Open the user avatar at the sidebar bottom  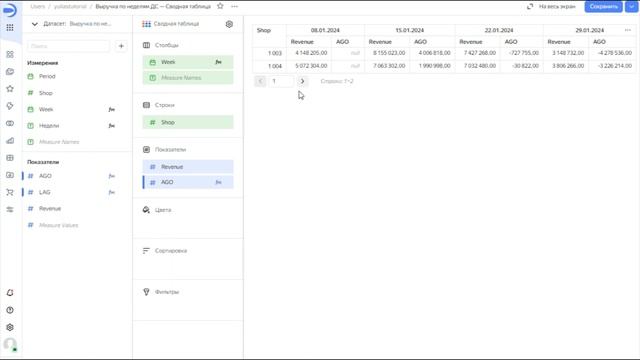tap(10, 344)
